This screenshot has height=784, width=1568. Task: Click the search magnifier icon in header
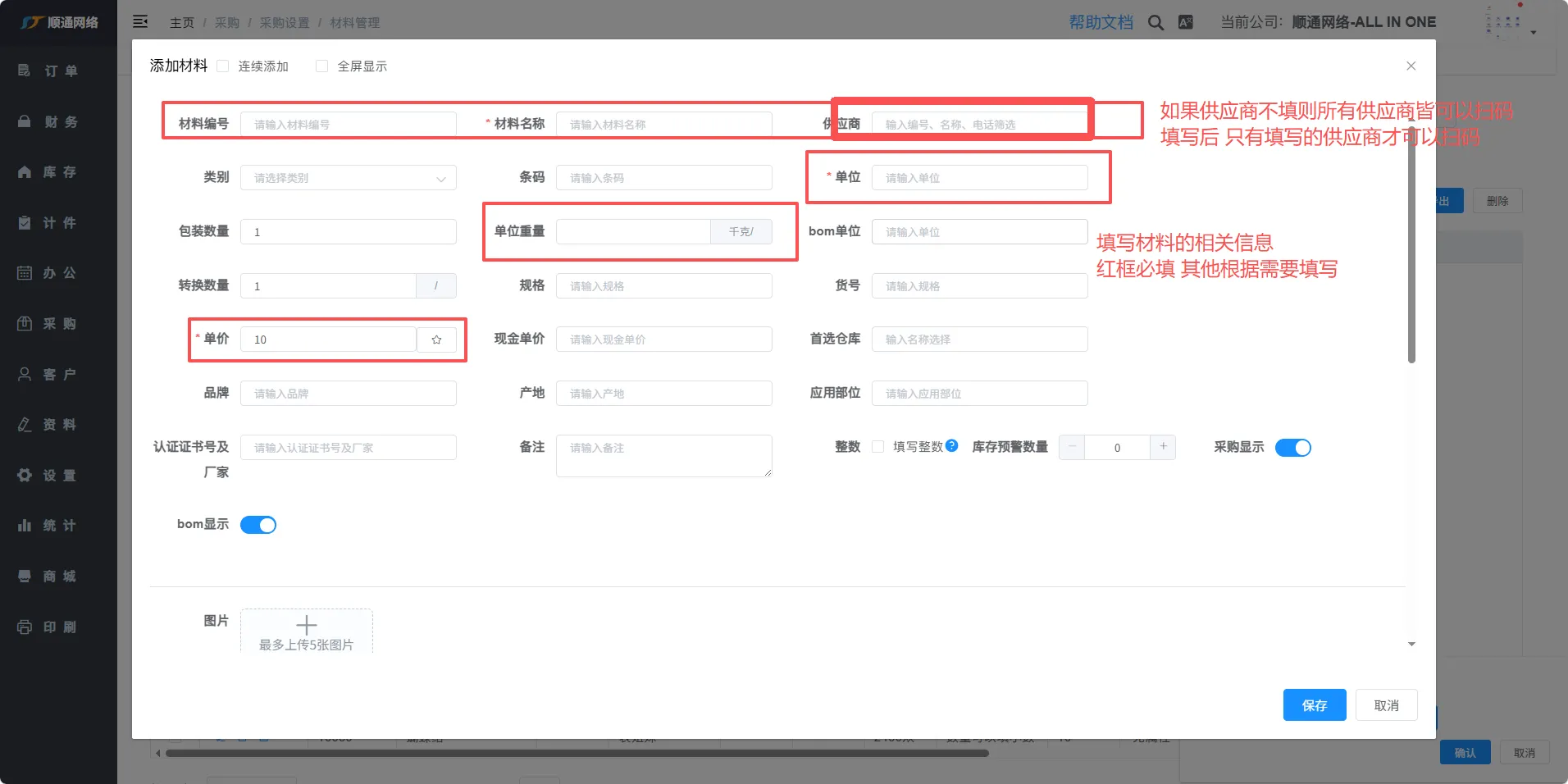pyautogui.click(x=1155, y=23)
